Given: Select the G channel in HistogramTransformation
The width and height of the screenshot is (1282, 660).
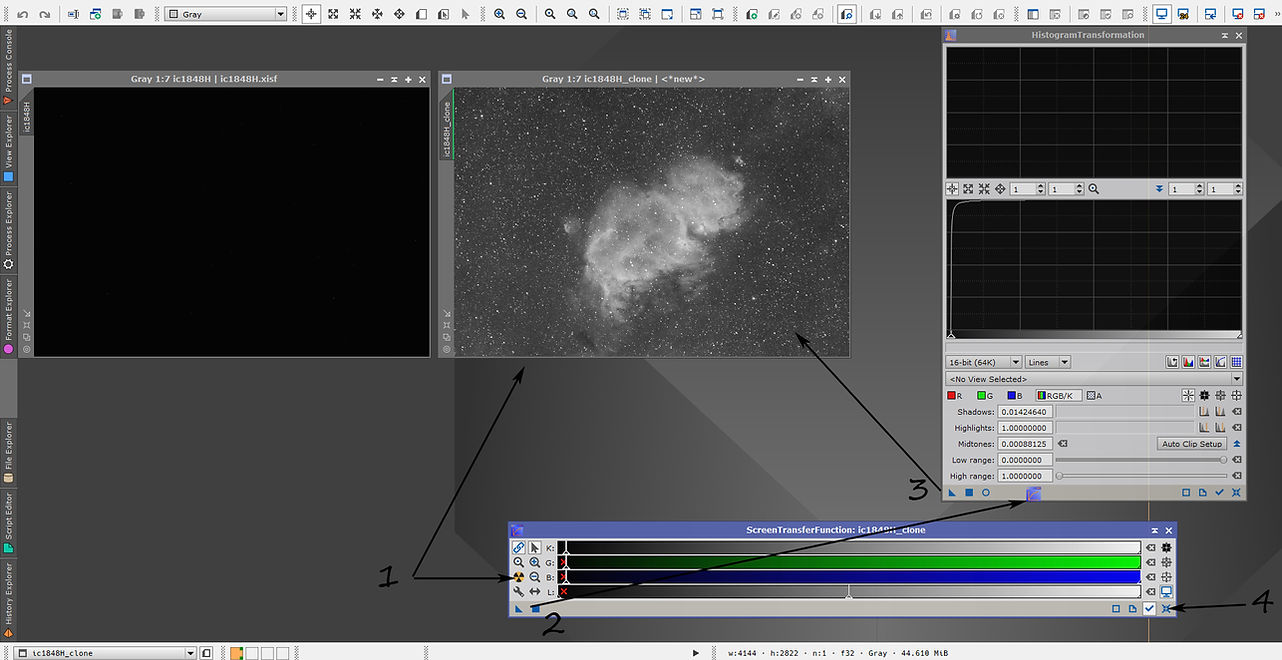Looking at the screenshot, I should (985, 396).
